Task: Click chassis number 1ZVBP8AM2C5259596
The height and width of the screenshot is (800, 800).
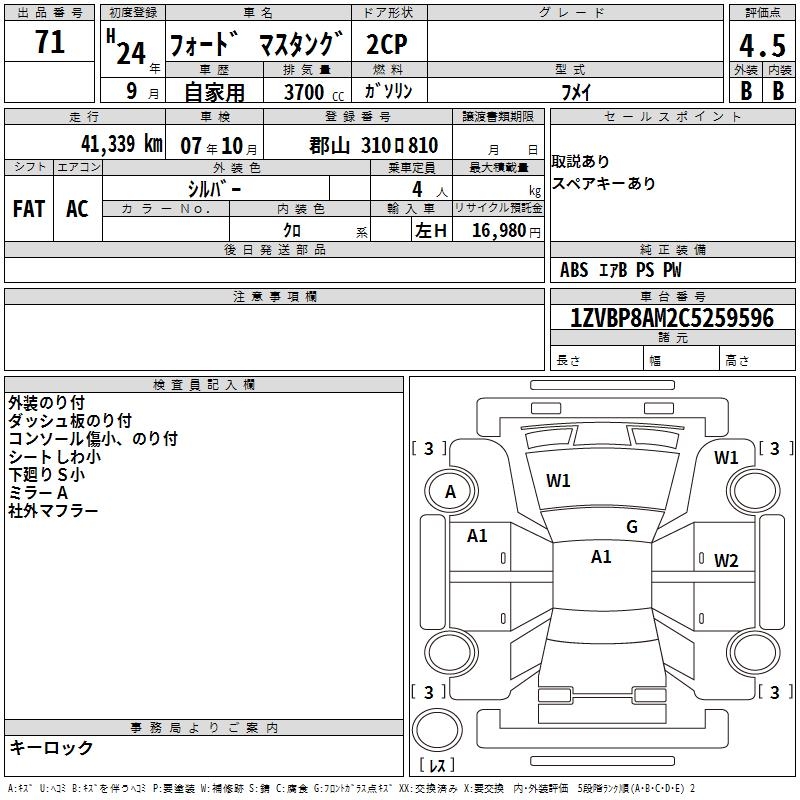Action: [671, 318]
